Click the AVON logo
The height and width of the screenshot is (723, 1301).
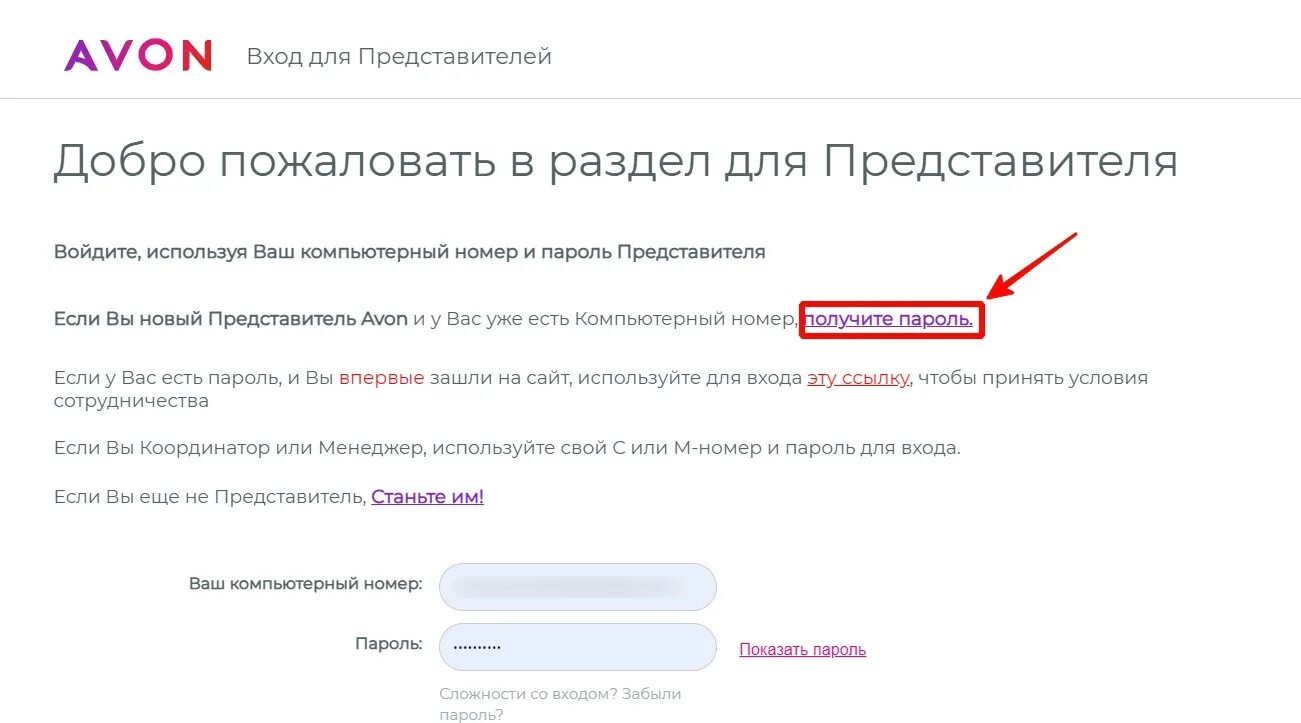(x=138, y=55)
